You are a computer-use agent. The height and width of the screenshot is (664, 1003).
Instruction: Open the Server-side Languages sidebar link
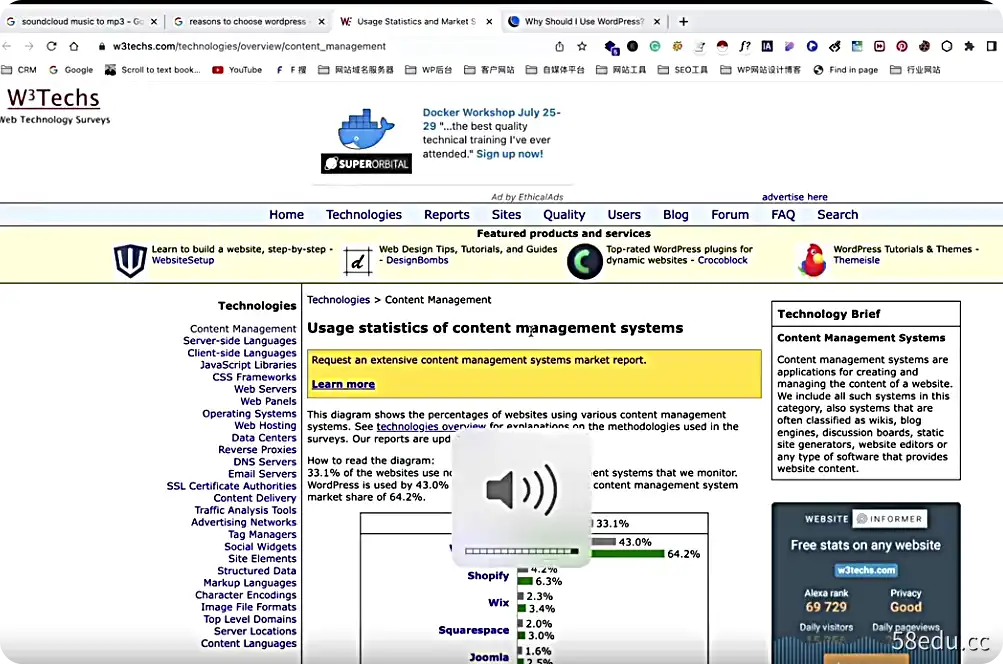click(240, 341)
